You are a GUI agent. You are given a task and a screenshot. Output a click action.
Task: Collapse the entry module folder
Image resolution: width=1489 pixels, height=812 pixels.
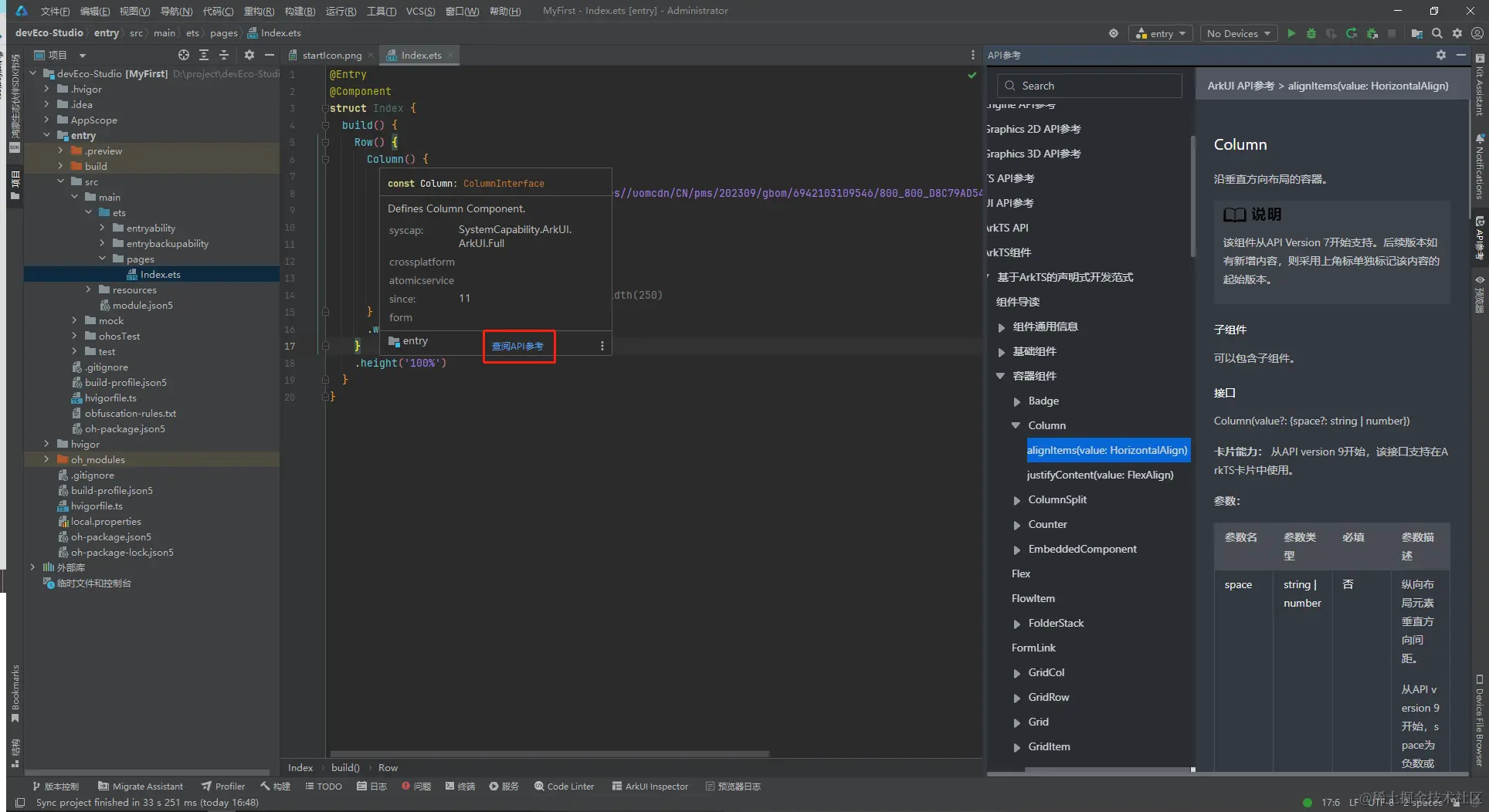pos(47,135)
